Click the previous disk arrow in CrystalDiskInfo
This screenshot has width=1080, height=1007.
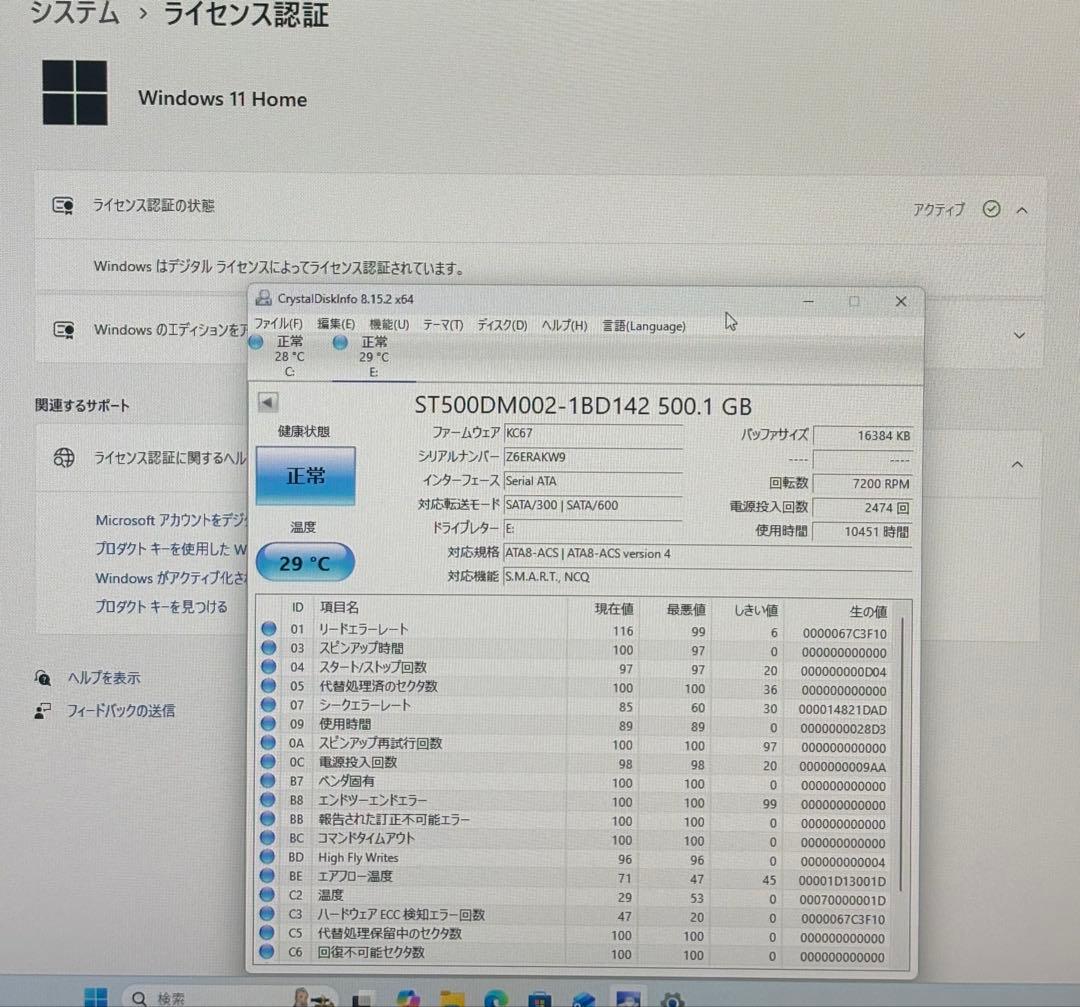coord(268,402)
